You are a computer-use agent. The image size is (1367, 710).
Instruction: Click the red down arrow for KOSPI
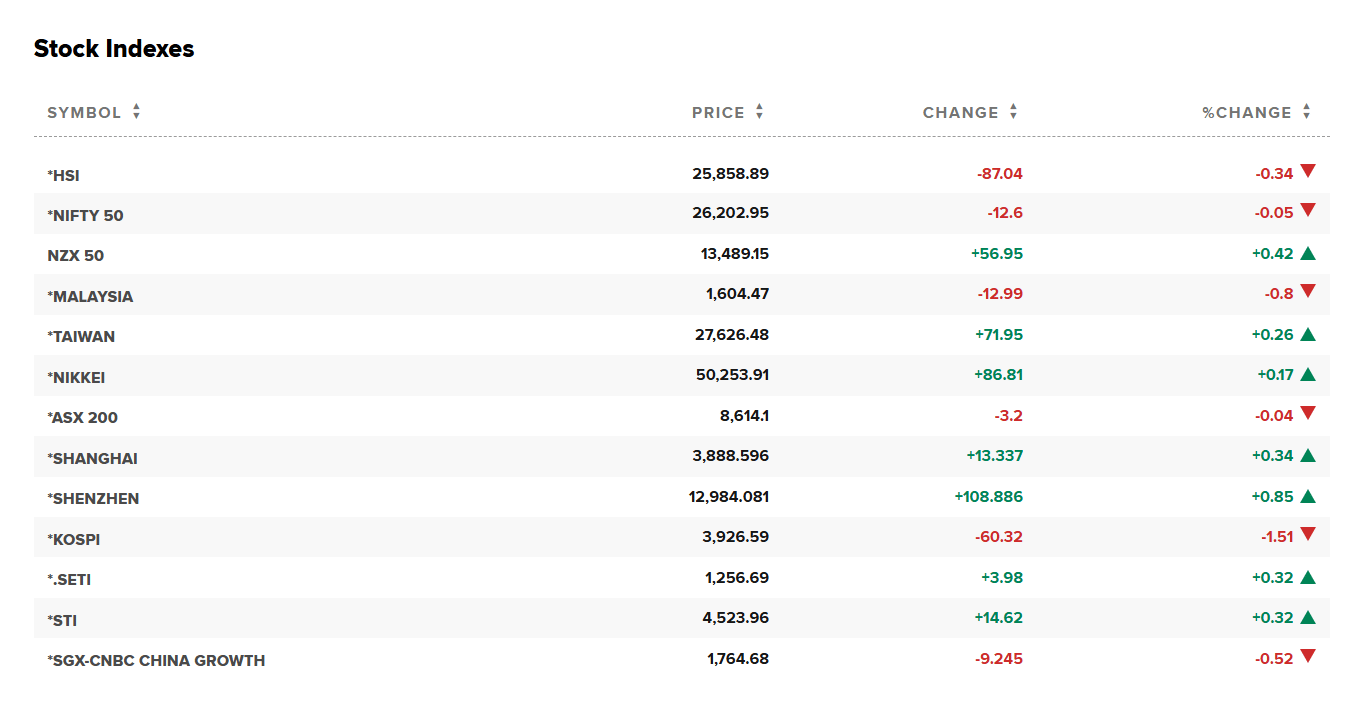tap(1307, 535)
